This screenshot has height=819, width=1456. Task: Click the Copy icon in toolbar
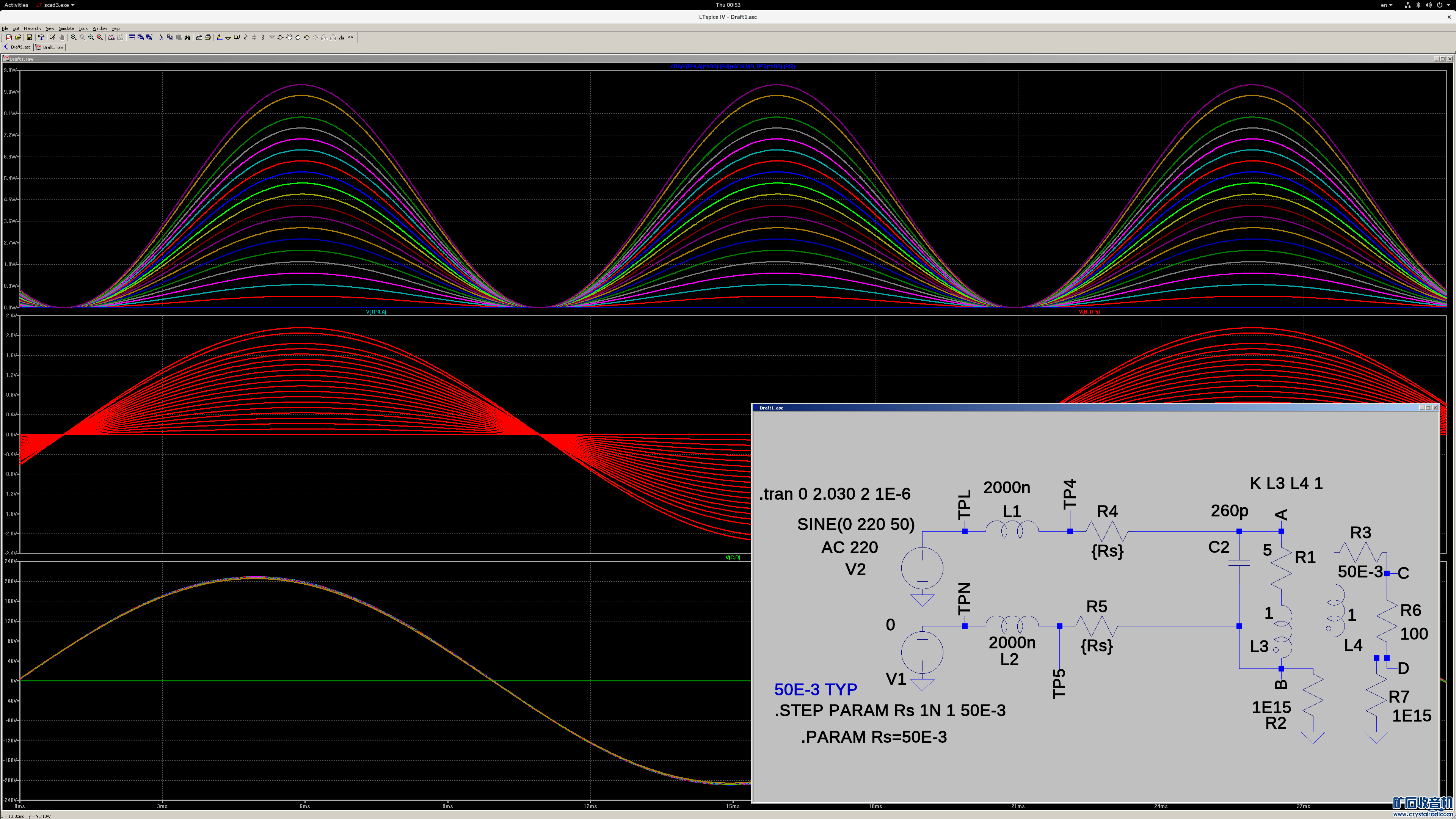[170, 37]
